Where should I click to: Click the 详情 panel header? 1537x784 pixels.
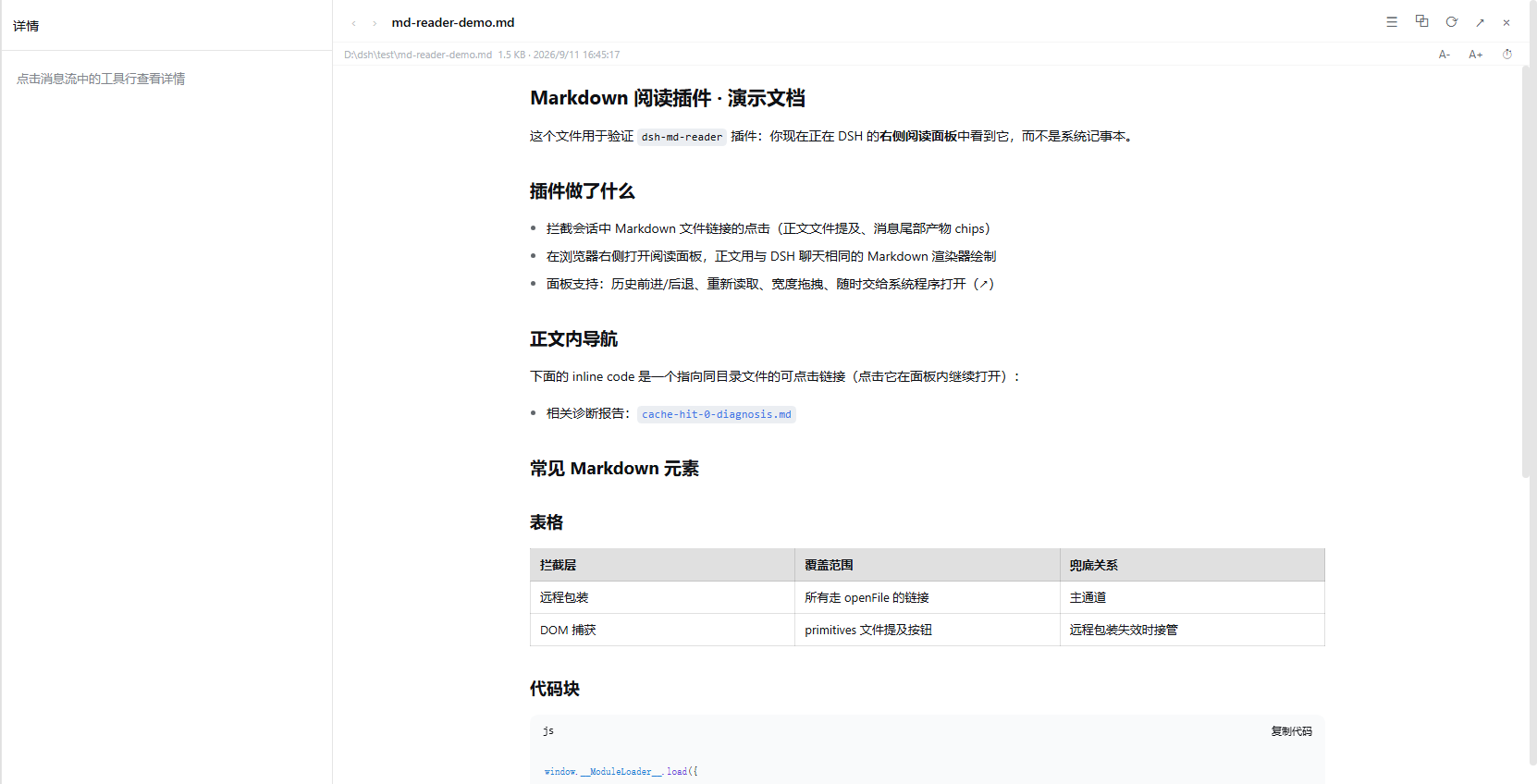click(x=26, y=26)
